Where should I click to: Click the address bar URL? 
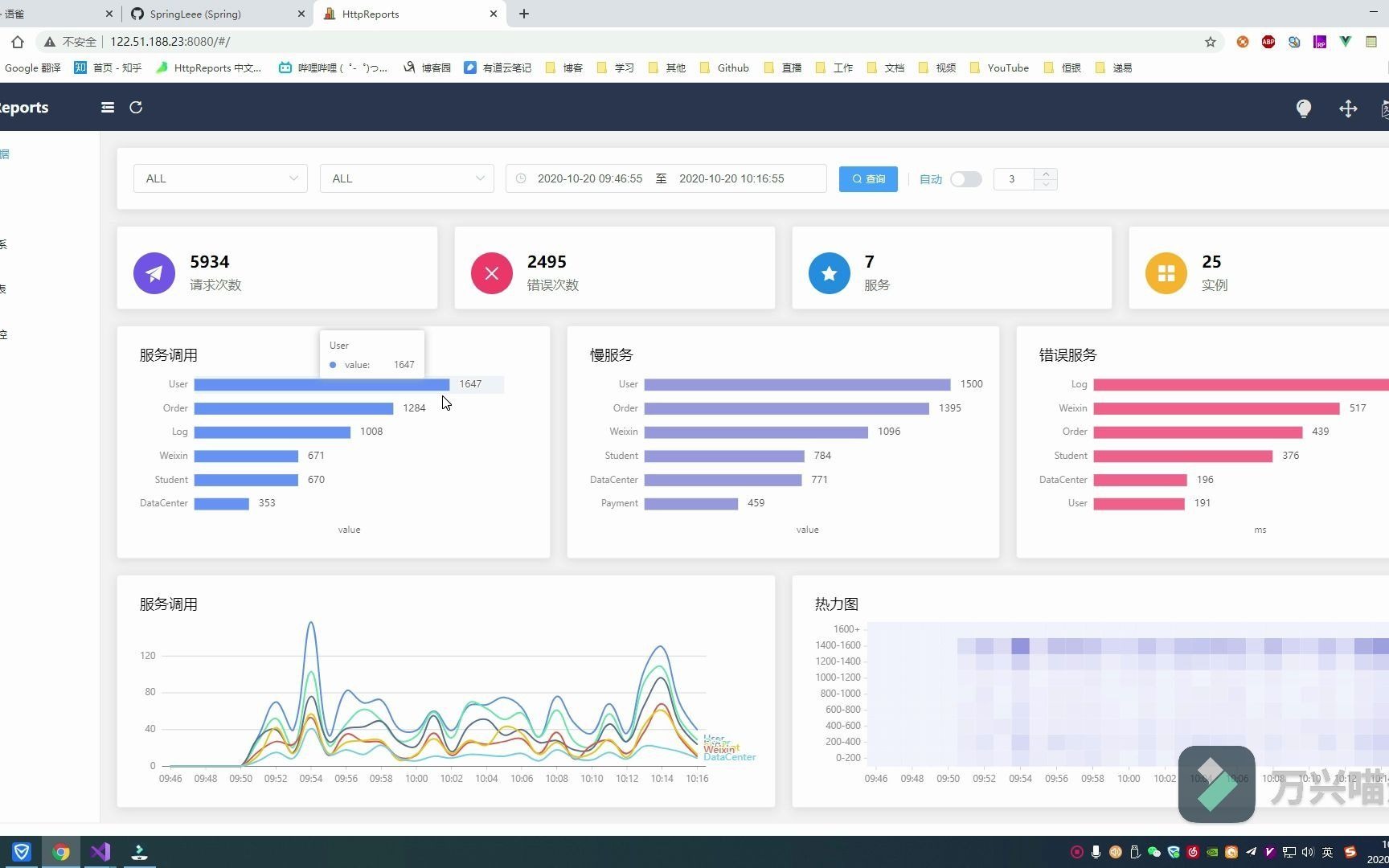[170, 42]
